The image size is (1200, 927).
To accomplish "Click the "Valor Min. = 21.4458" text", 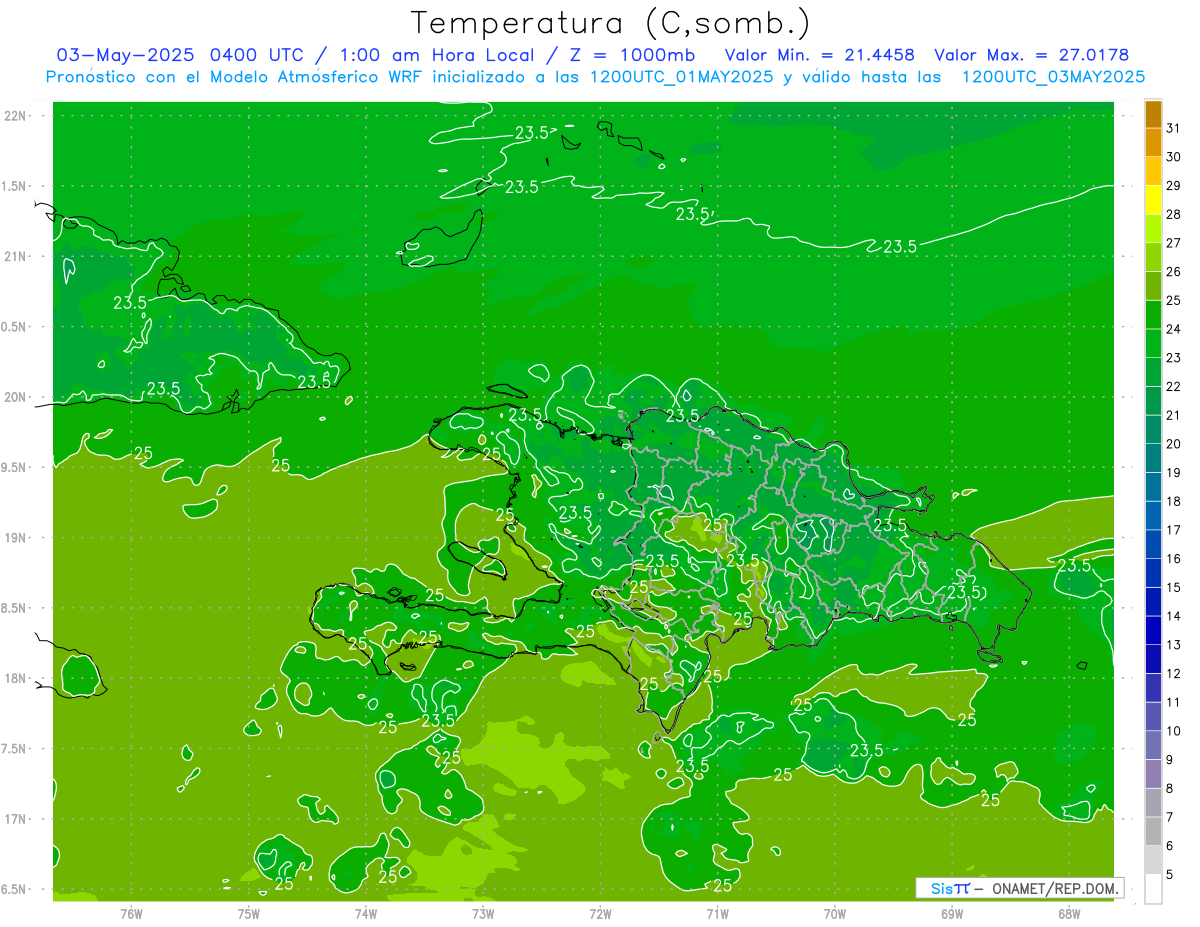I will click(x=821, y=54).
